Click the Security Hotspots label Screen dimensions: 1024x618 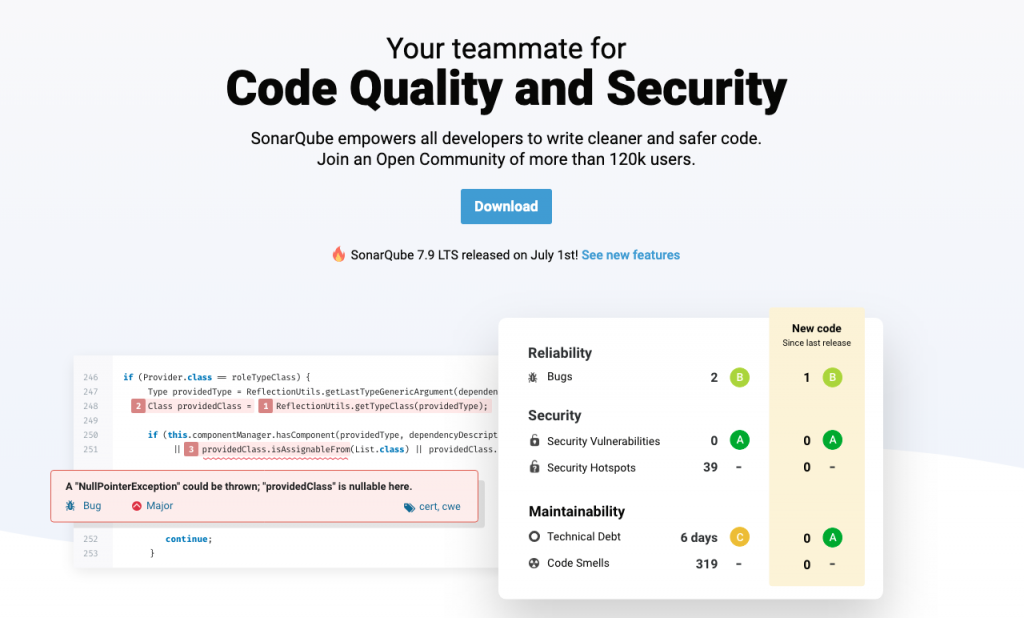(591, 468)
